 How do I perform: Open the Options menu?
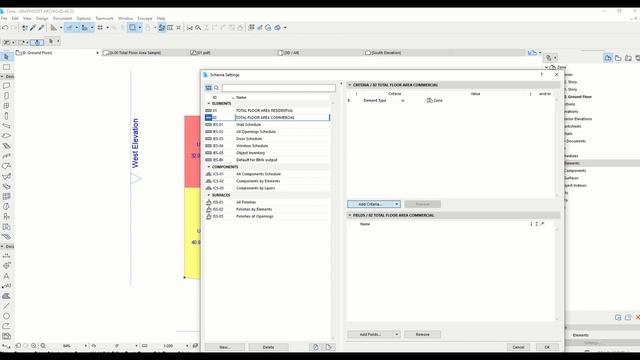(84, 18)
